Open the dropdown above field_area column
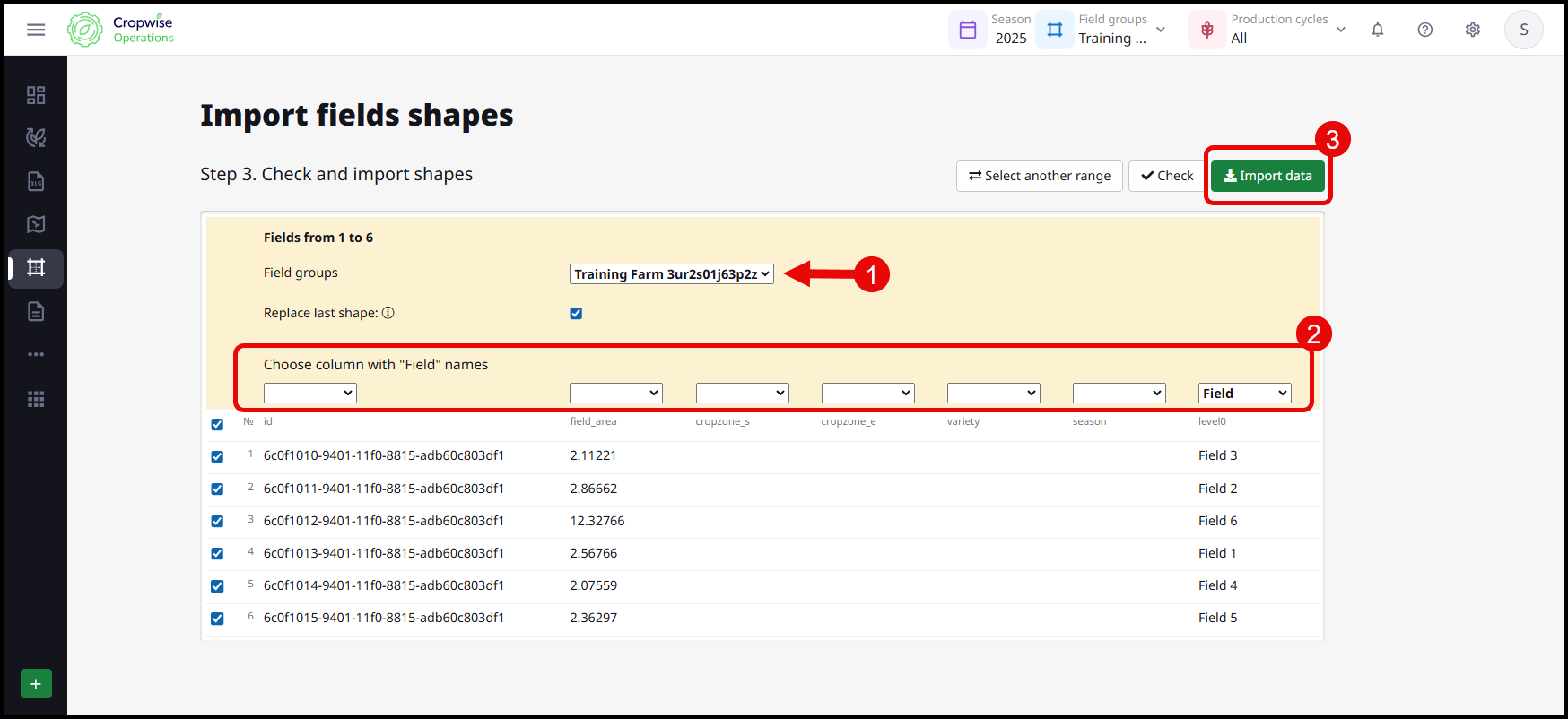1568x719 pixels. pos(615,394)
